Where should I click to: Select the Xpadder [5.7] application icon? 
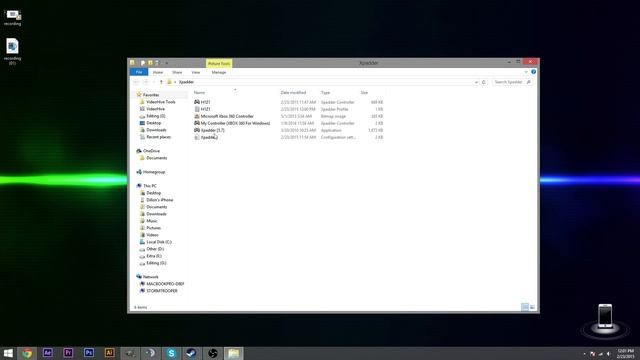(197, 130)
